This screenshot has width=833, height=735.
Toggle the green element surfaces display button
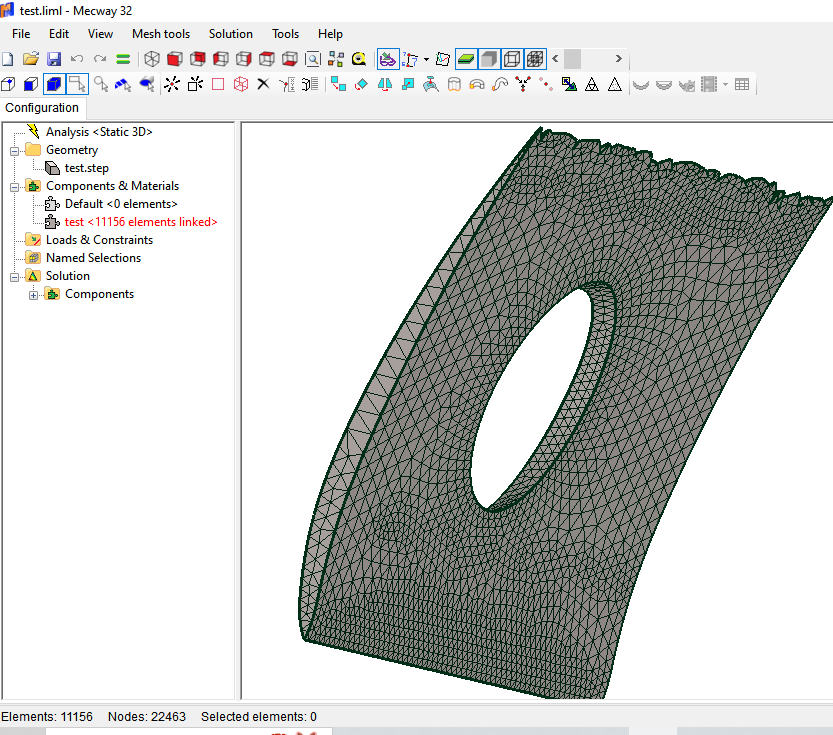[x=466, y=59]
